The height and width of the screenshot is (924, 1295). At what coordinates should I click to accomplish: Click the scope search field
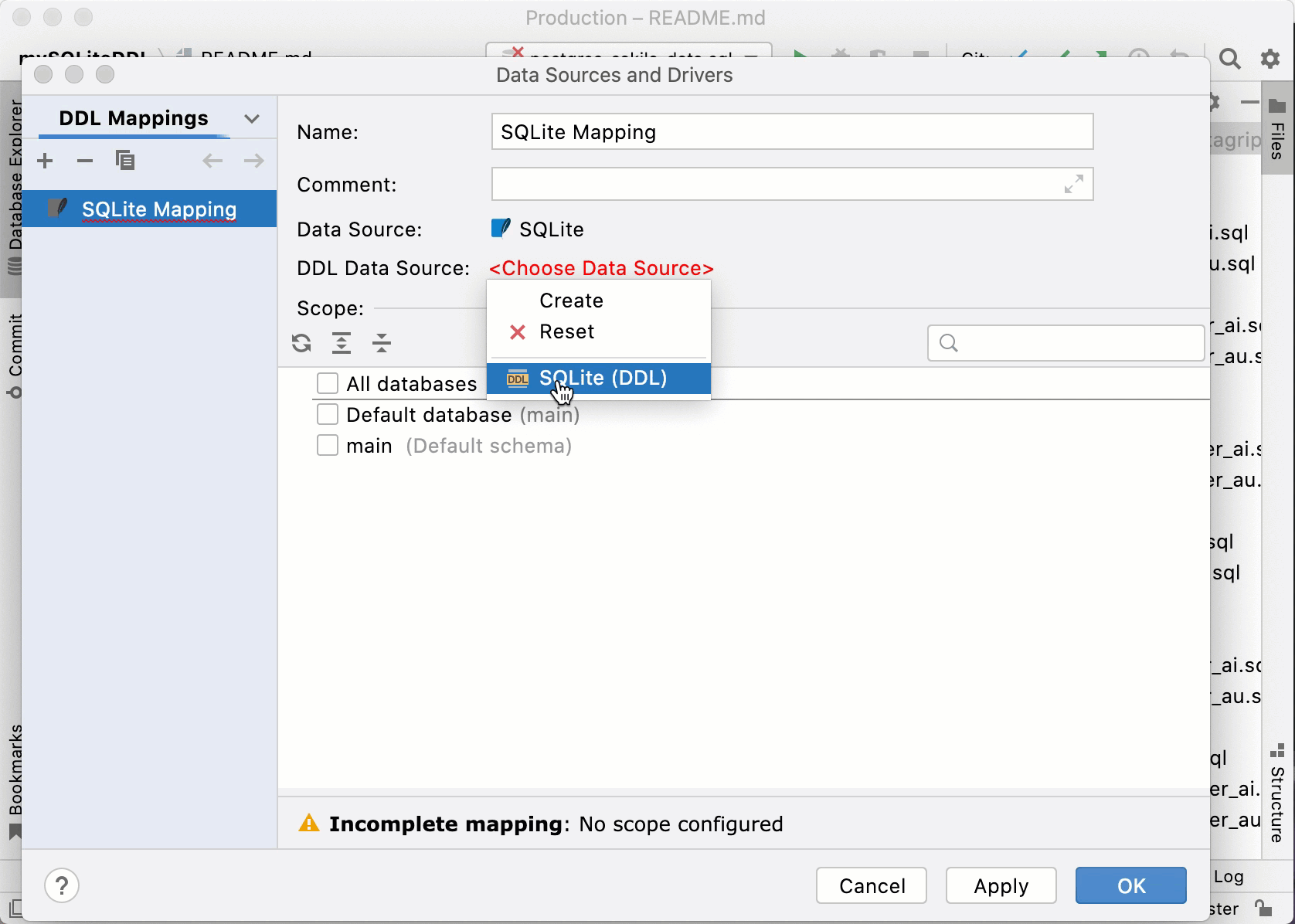pyautogui.click(x=1066, y=342)
